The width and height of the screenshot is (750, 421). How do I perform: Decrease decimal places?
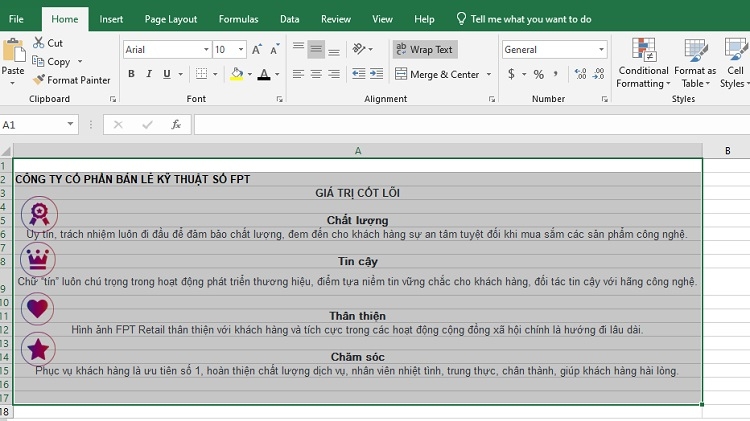pos(598,74)
